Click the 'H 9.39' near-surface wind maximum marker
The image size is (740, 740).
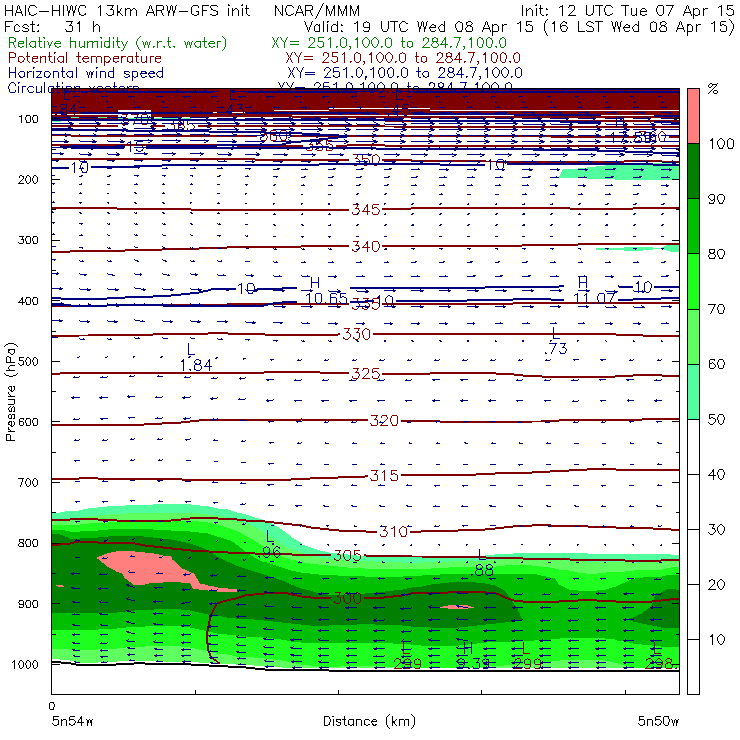point(473,656)
